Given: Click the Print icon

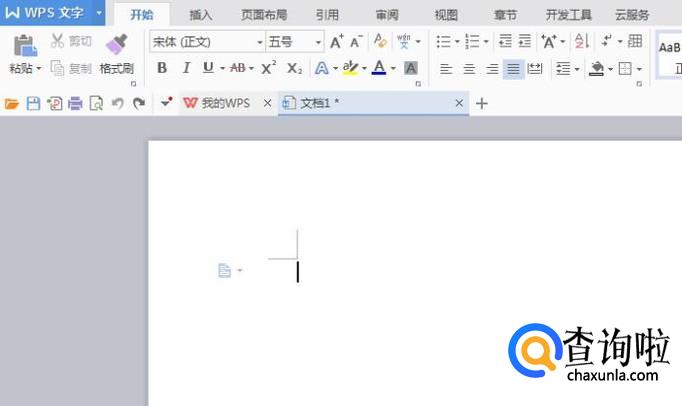Looking at the screenshot, I should (75, 104).
